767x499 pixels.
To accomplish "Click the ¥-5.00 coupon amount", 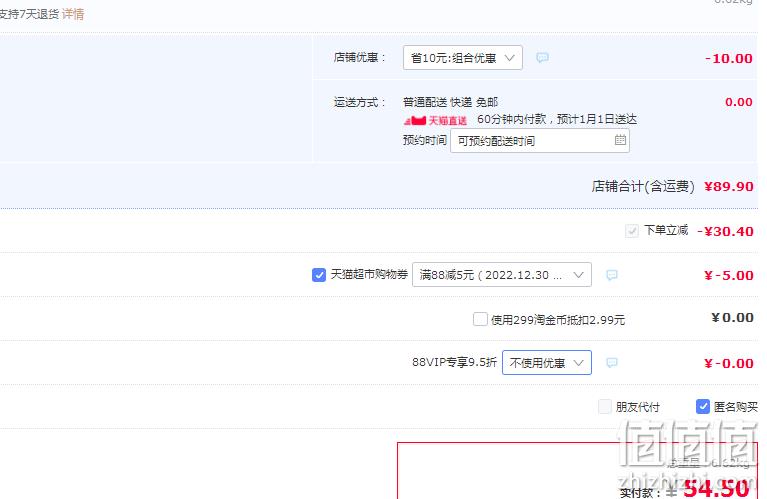I will pyautogui.click(x=728, y=275).
